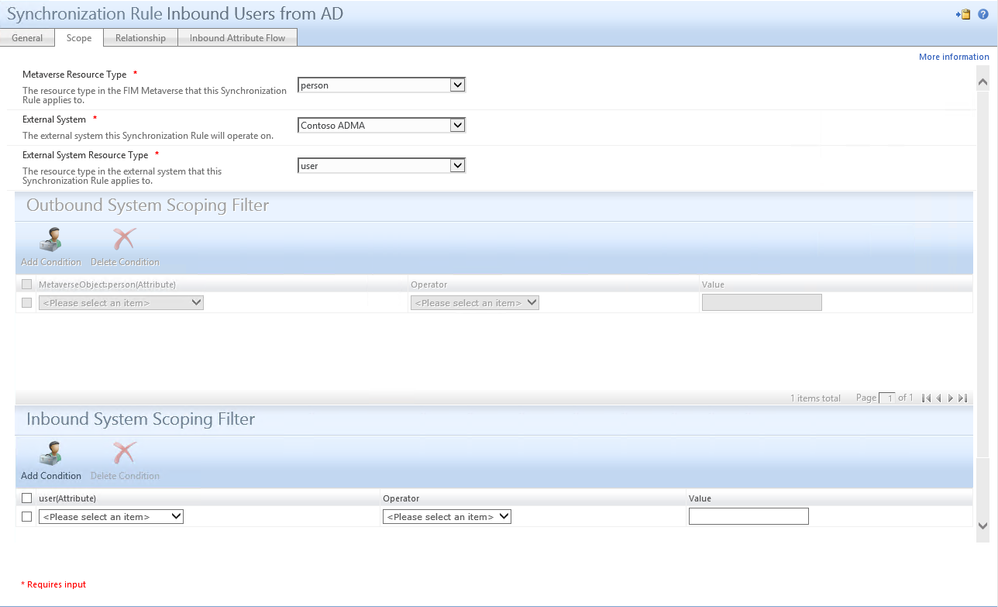Switch to the Relationship tab
998x607 pixels.
140,37
